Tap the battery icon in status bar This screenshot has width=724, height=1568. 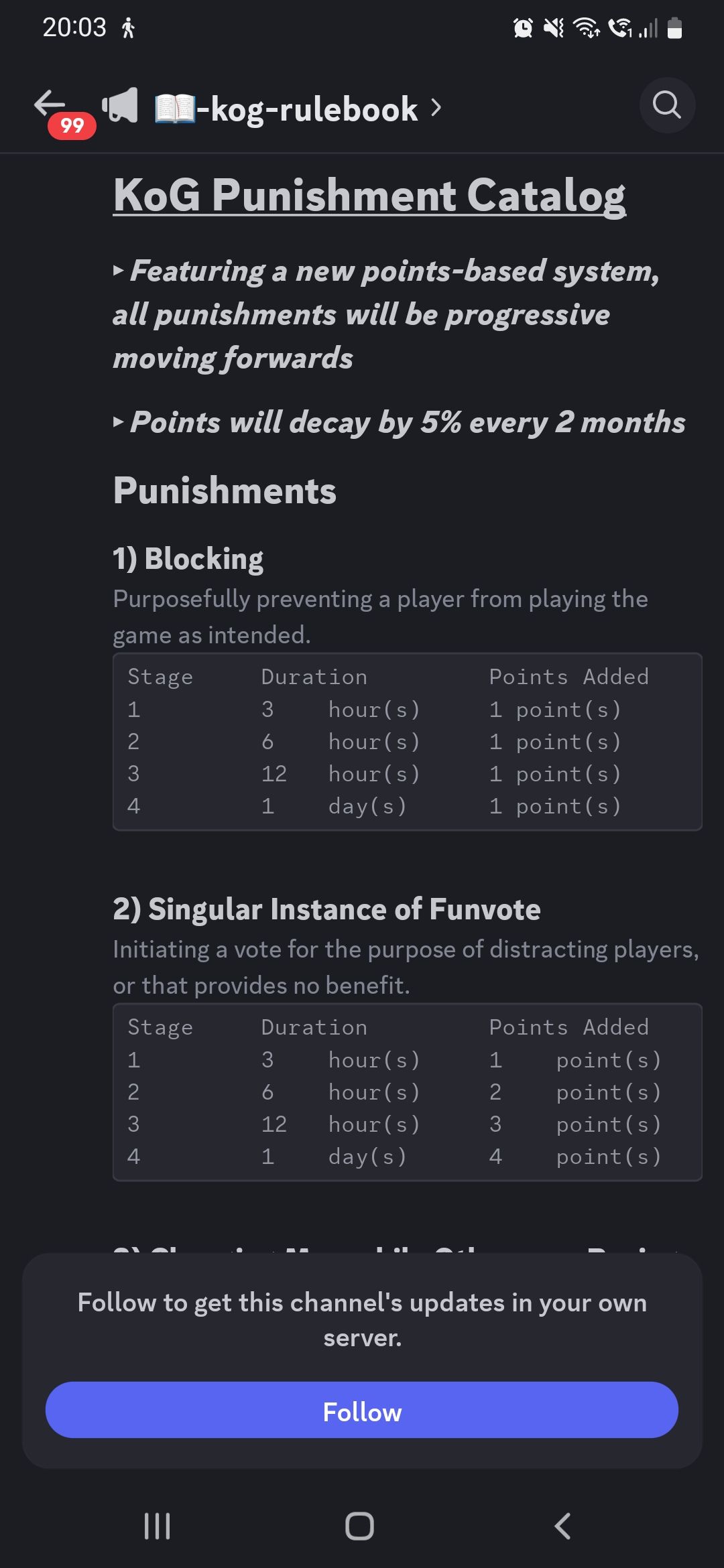click(x=675, y=28)
